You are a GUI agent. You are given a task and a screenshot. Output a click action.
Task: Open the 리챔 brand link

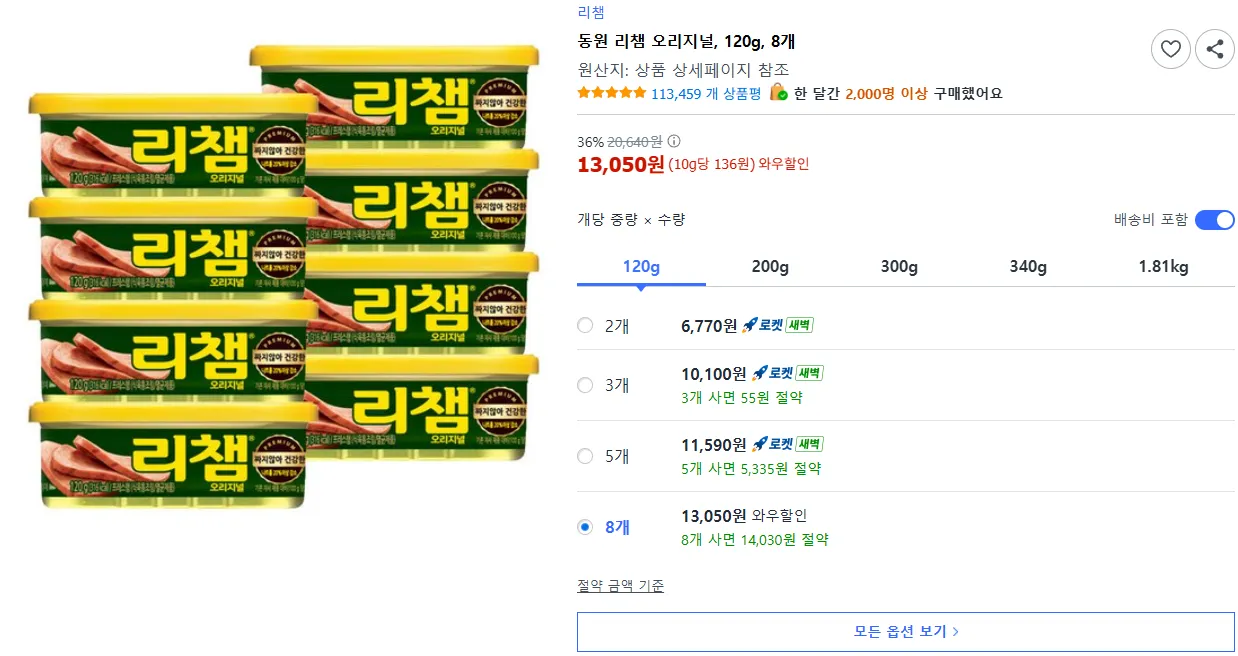pyautogui.click(x=591, y=12)
